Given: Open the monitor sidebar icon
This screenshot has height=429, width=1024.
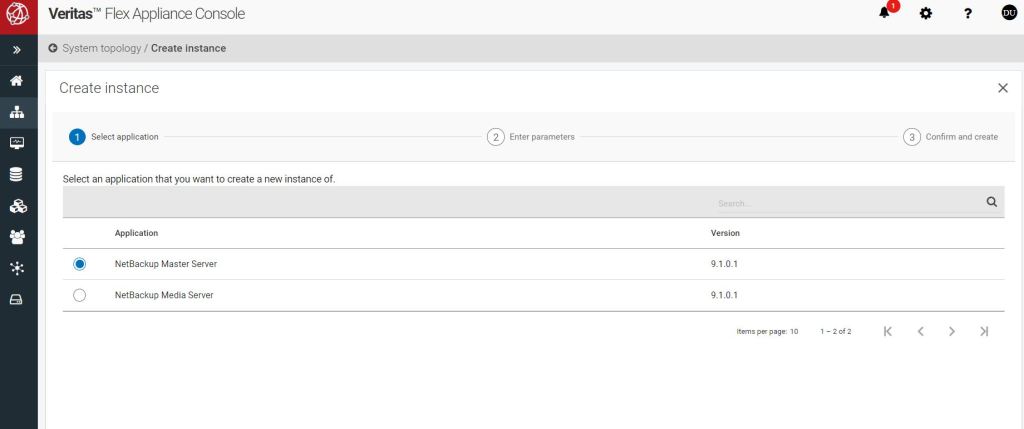Looking at the screenshot, I should click(17, 143).
